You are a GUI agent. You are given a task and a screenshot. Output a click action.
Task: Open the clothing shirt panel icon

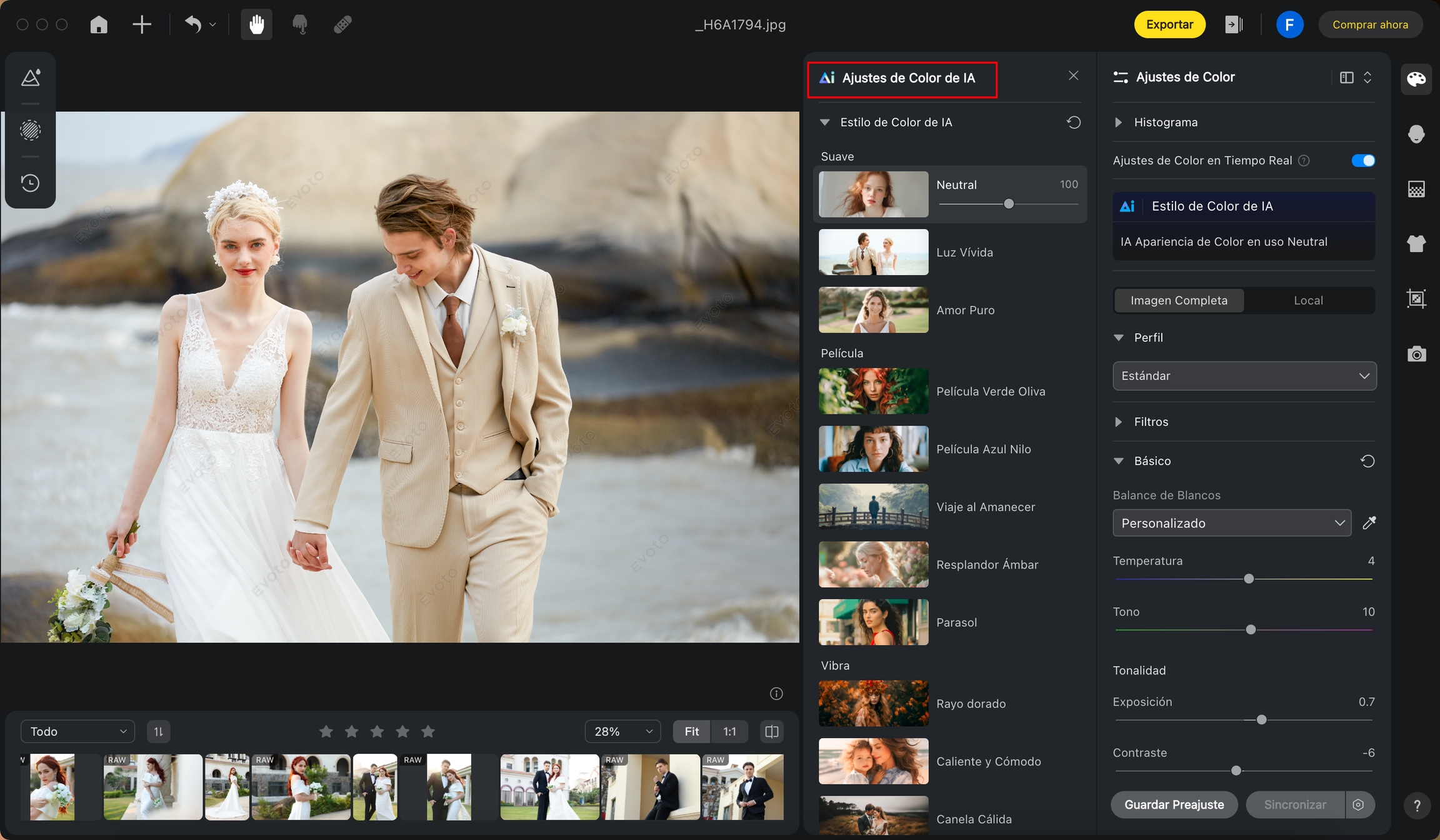click(1416, 243)
